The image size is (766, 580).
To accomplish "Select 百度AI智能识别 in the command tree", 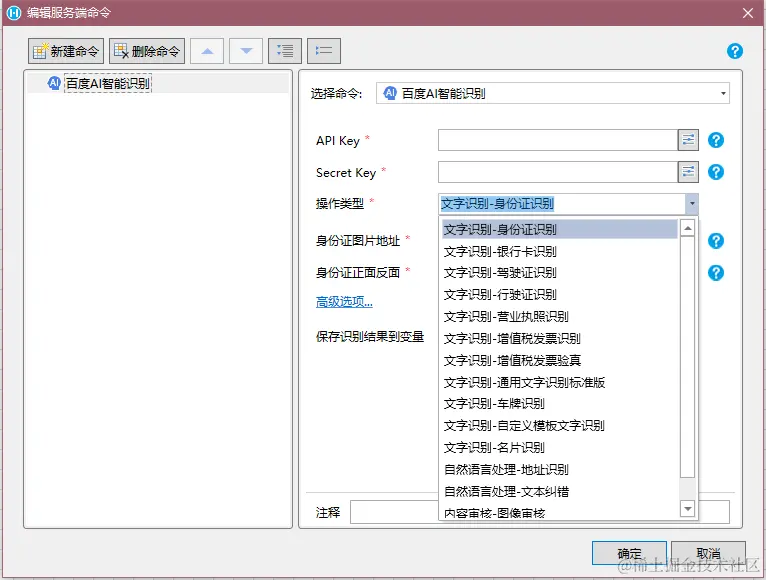I will click(x=108, y=83).
